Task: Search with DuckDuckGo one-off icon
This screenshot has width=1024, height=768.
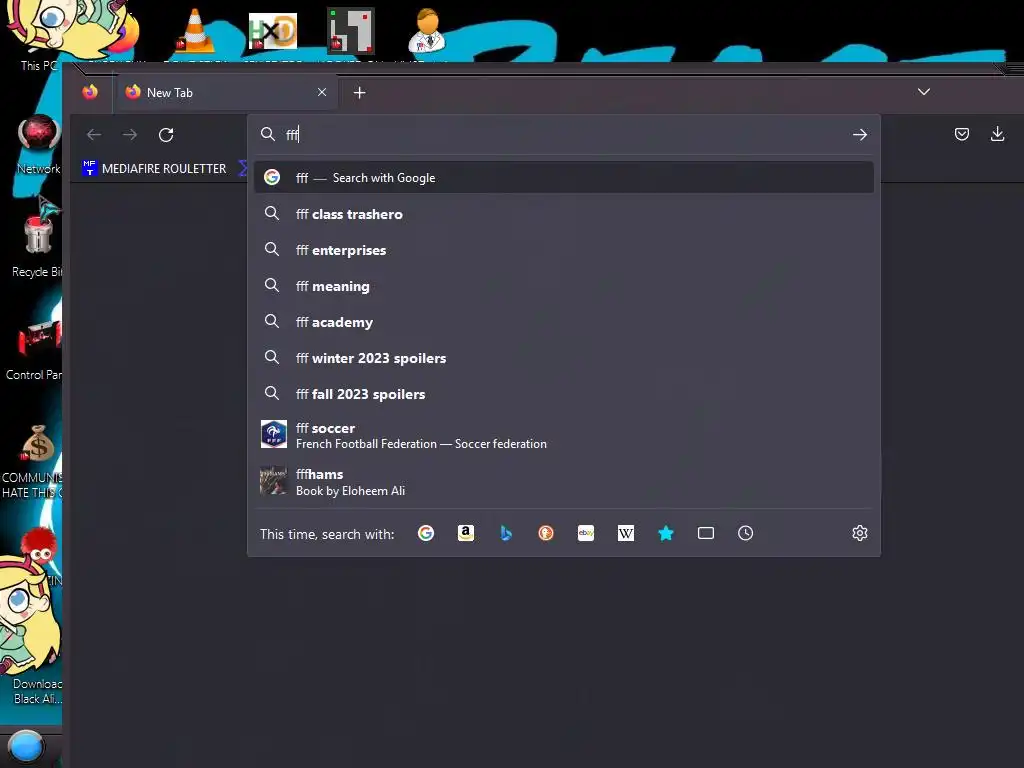Action: [x=546, y=534]
